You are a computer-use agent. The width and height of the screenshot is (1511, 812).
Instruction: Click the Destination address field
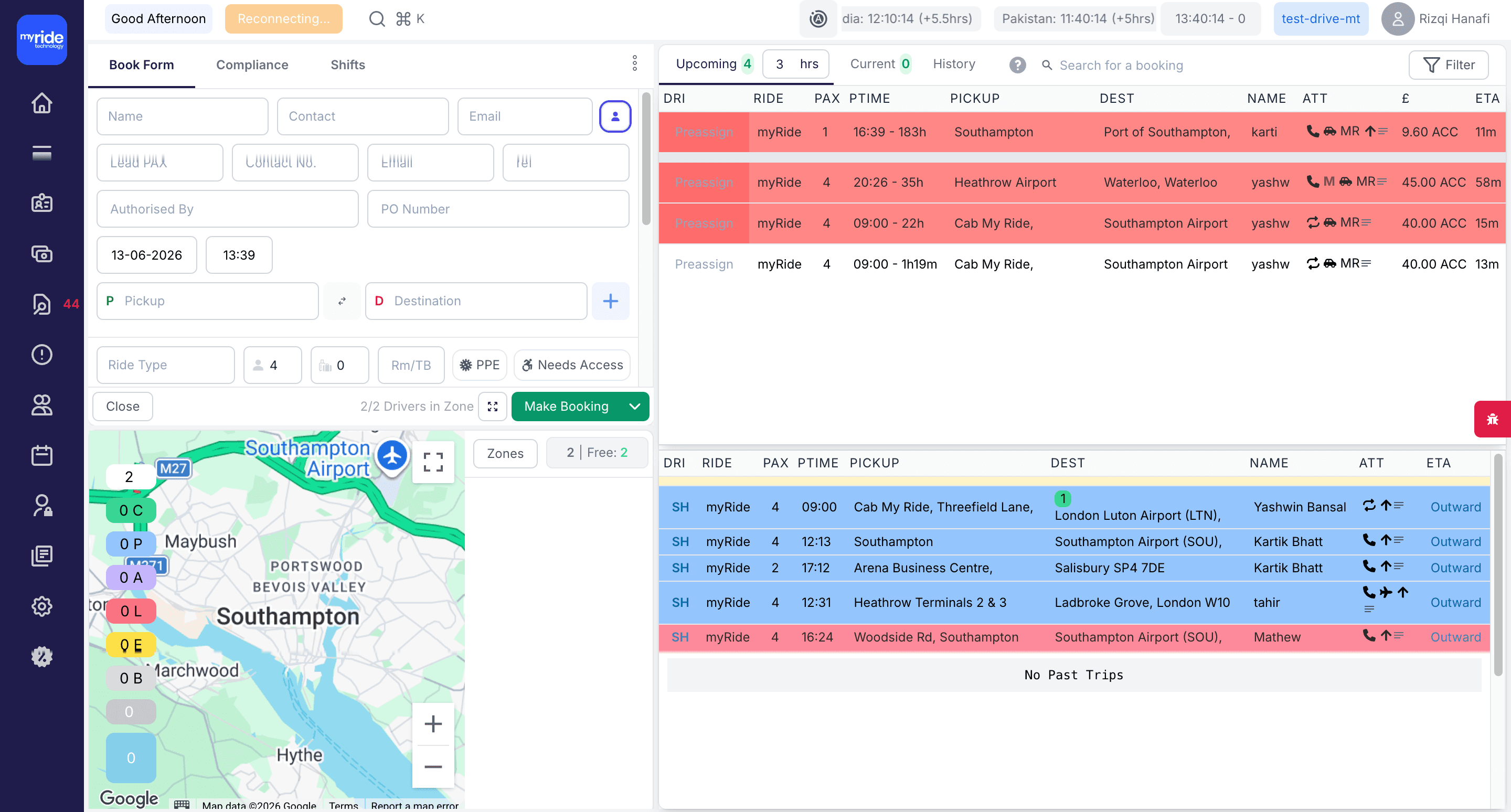[x=476, y=301]
